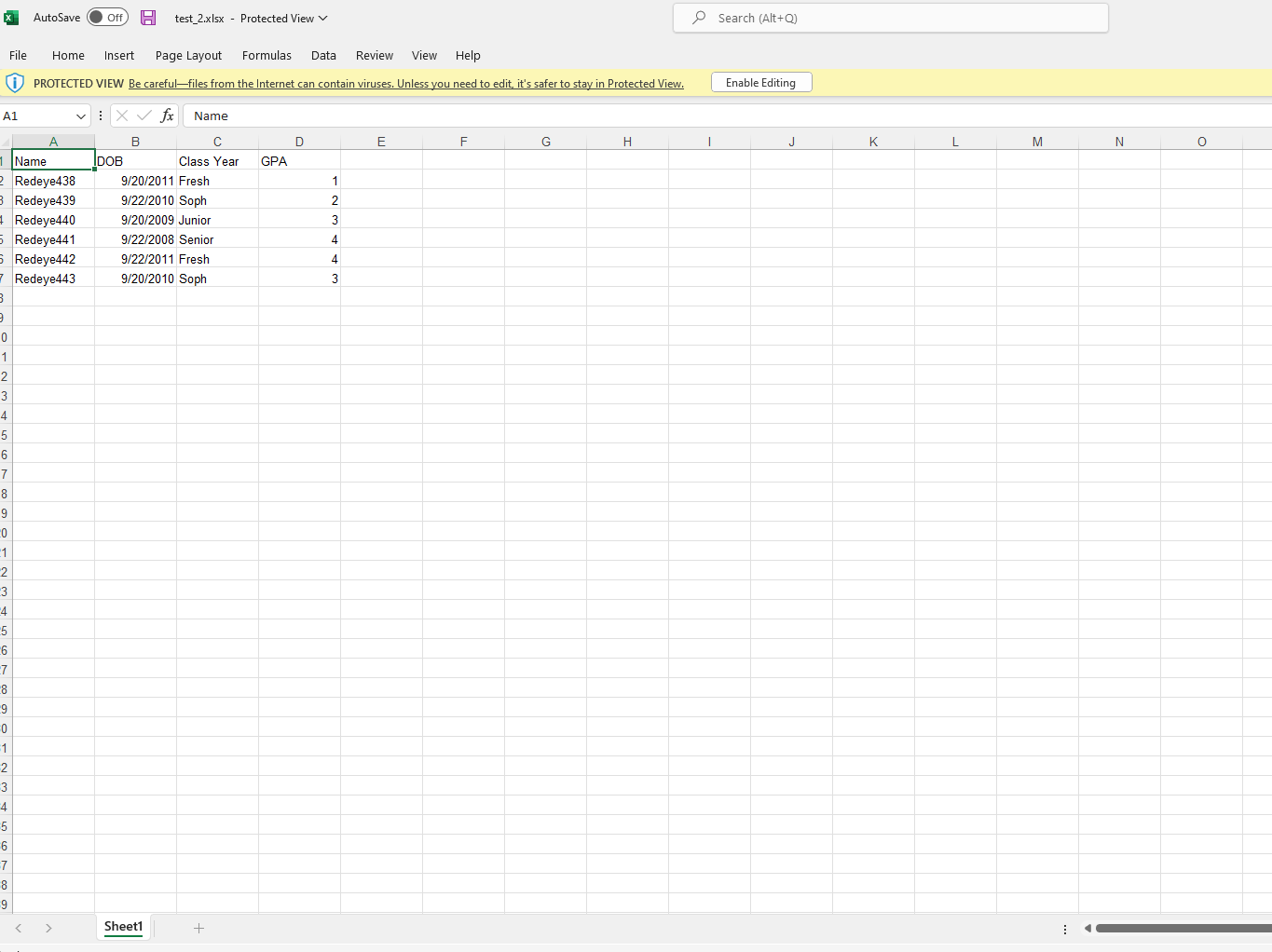The width and height of the screenshot is (1272, 952).
Task: Select cell containing Redeye440
Action: 53,219
